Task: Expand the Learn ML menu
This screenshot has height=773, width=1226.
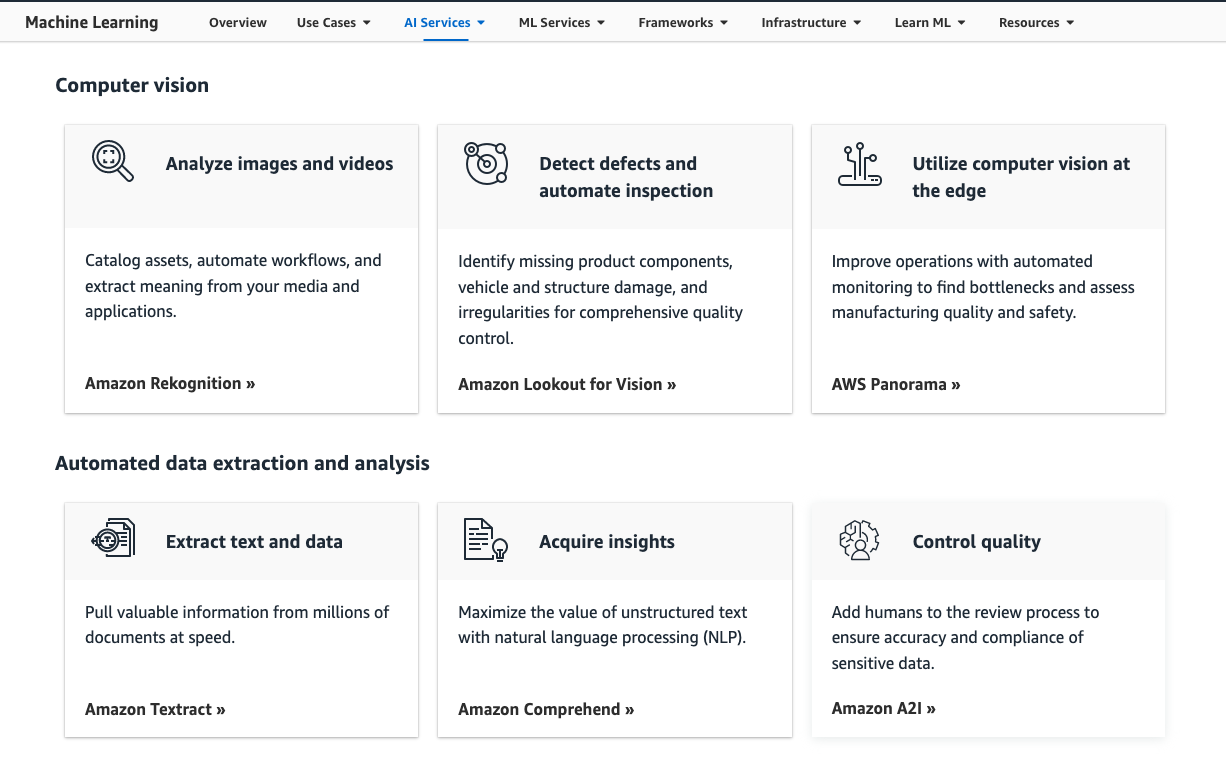Action: [930, 22]
